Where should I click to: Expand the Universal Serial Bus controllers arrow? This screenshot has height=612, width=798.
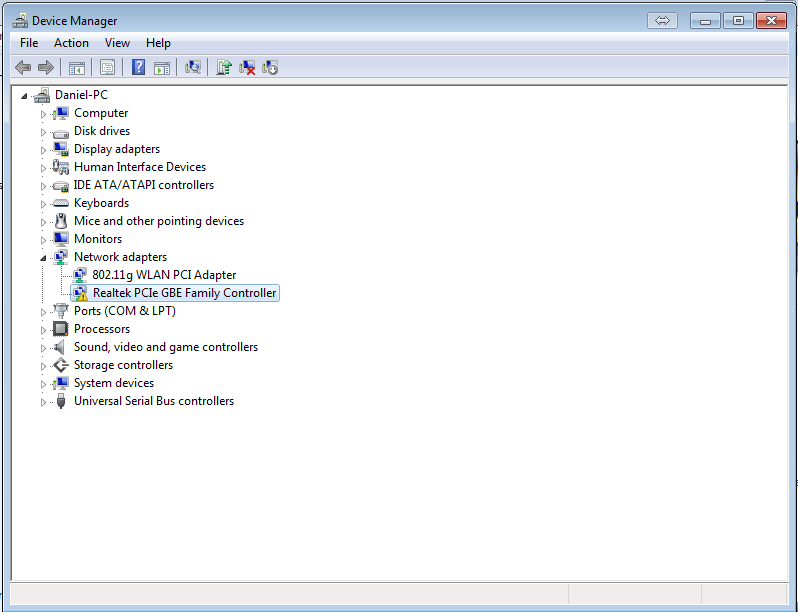43,402
